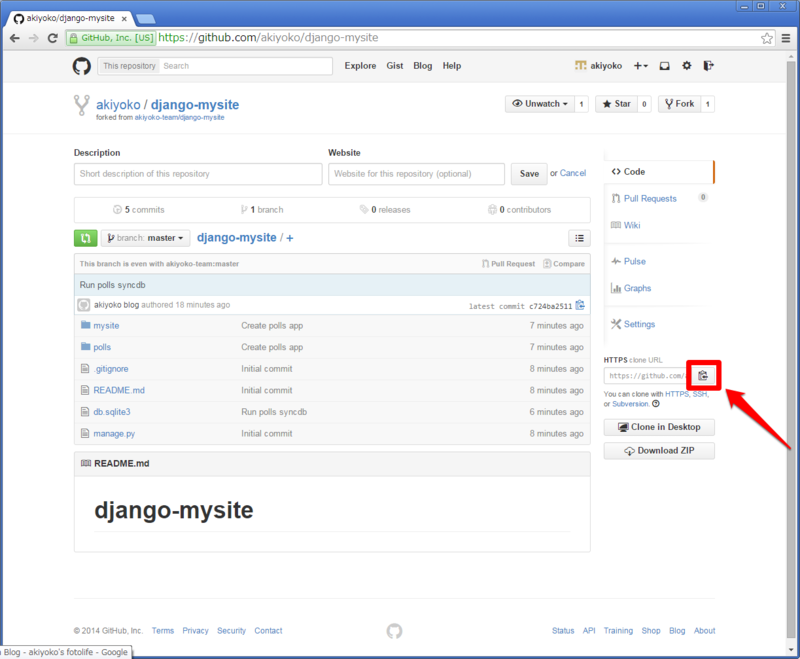
Task: Open the Pulse sidebar tab
Action: coord(629,262)
